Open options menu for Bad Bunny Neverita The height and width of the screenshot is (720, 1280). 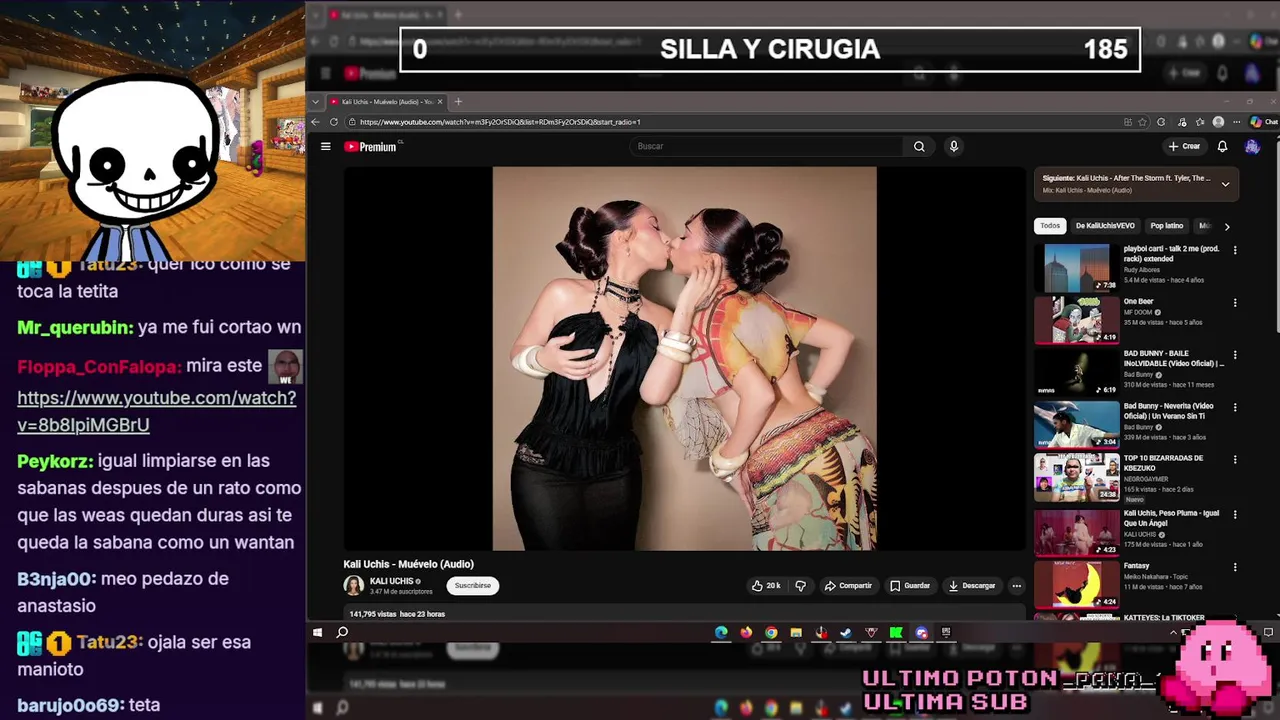point(1235,408)
